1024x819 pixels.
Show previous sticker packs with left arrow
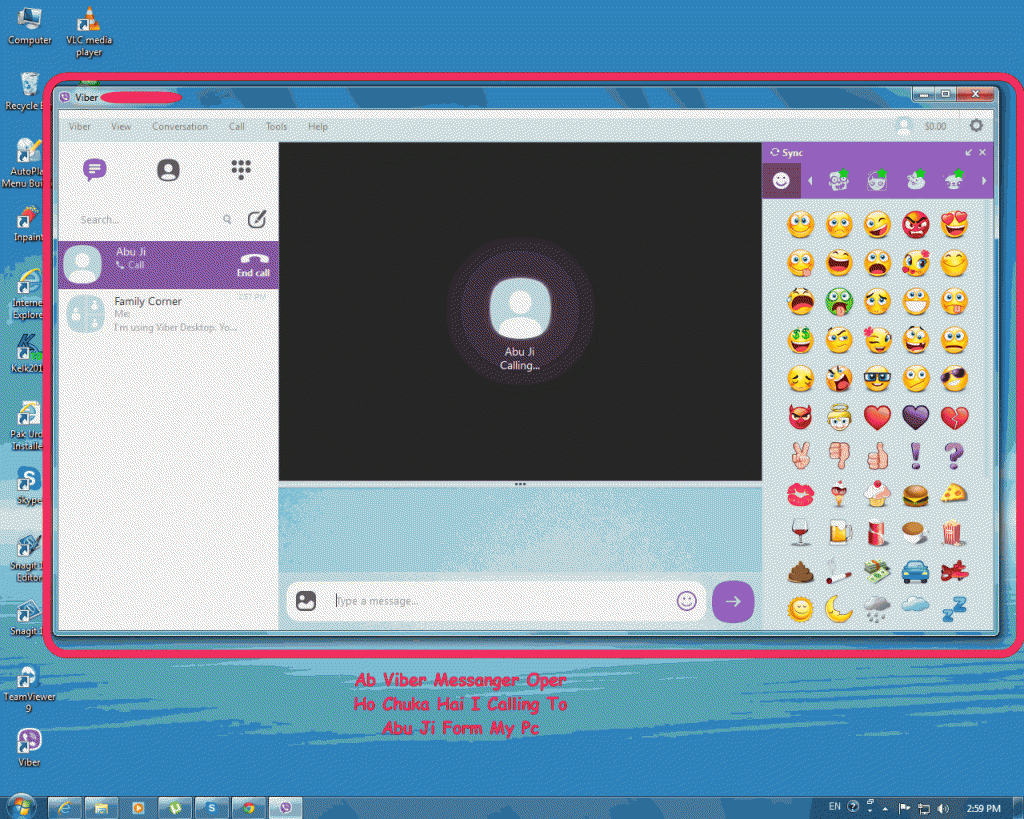click(810, 181)
